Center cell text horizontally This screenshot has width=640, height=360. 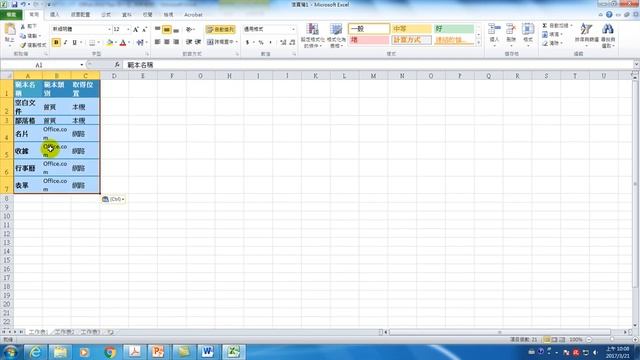pyautogui.click(x=167, y=42)
